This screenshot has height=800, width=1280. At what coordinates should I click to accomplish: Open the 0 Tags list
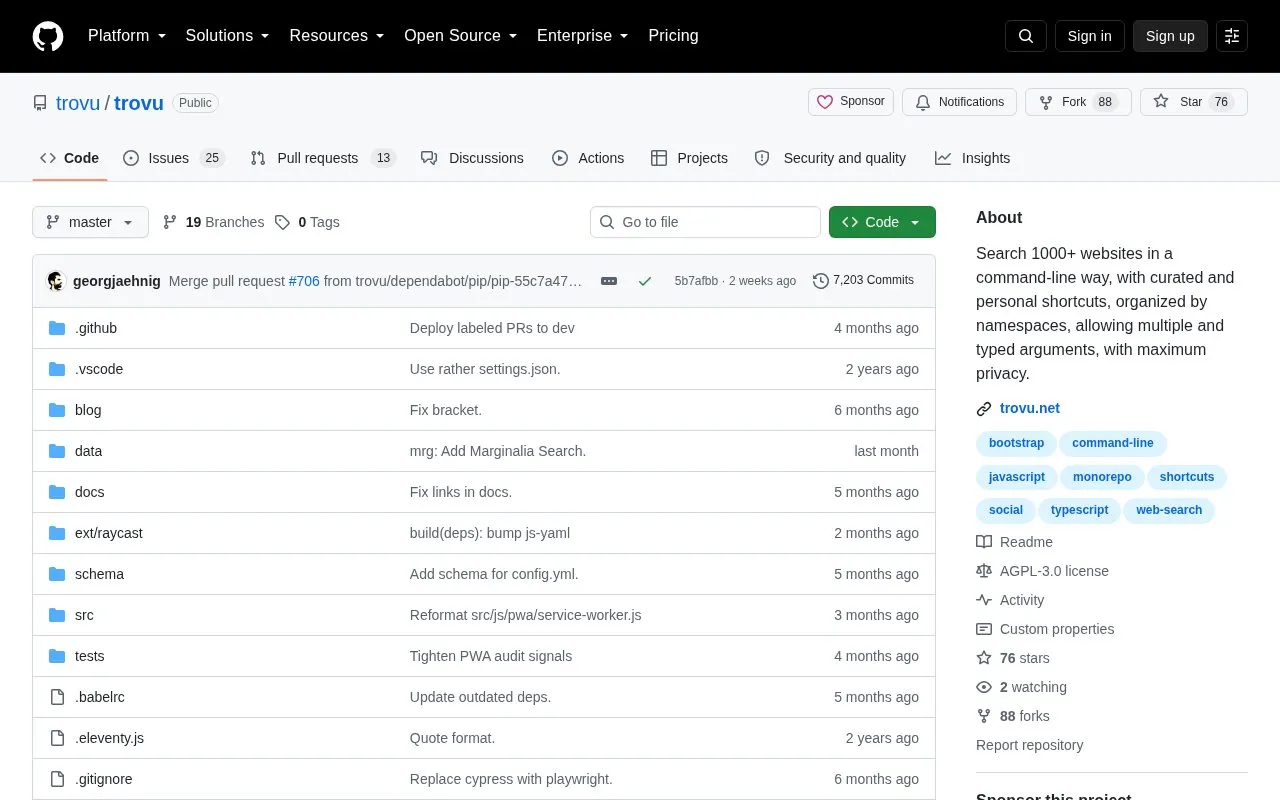[307, 222]
